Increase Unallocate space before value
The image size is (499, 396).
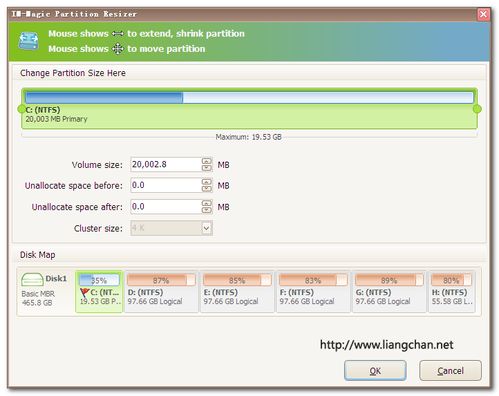tap(207, 182)
